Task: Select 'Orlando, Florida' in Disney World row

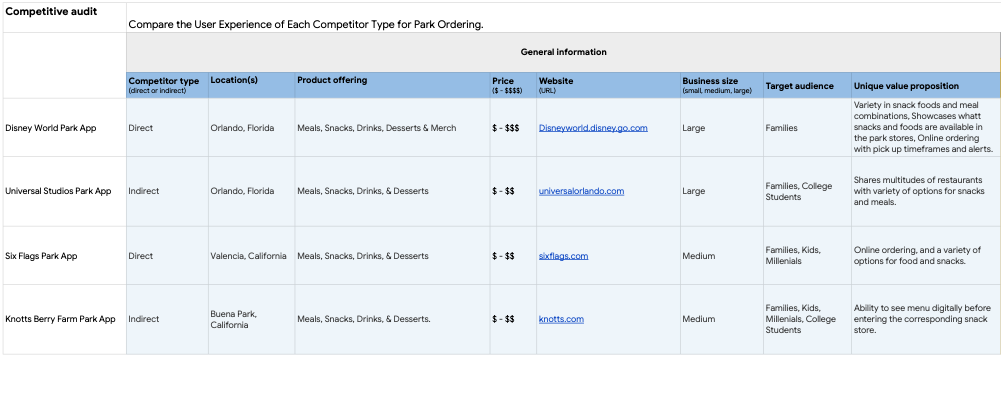Action: 252,128
